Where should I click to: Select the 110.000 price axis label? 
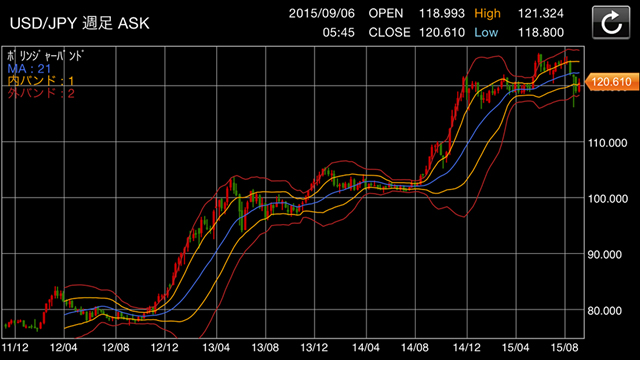click(x=607, y=143)
